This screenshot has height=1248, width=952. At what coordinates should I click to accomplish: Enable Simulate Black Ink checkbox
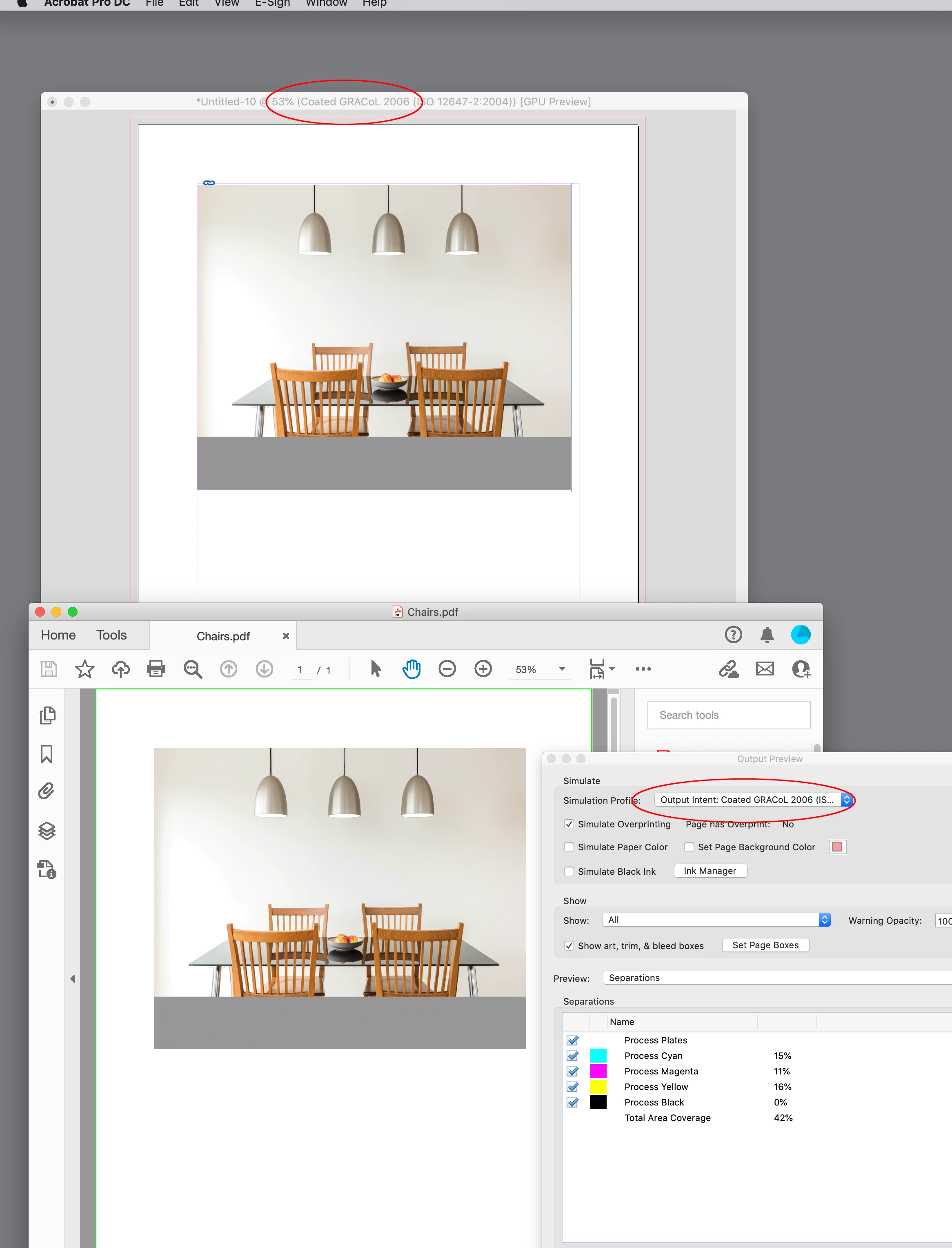coord(569,871)
